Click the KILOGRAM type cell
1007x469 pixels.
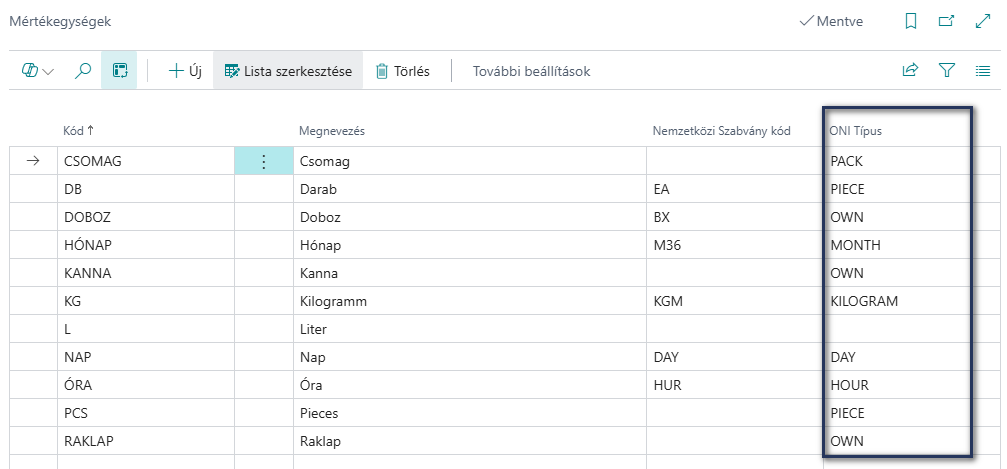point(897,301)
